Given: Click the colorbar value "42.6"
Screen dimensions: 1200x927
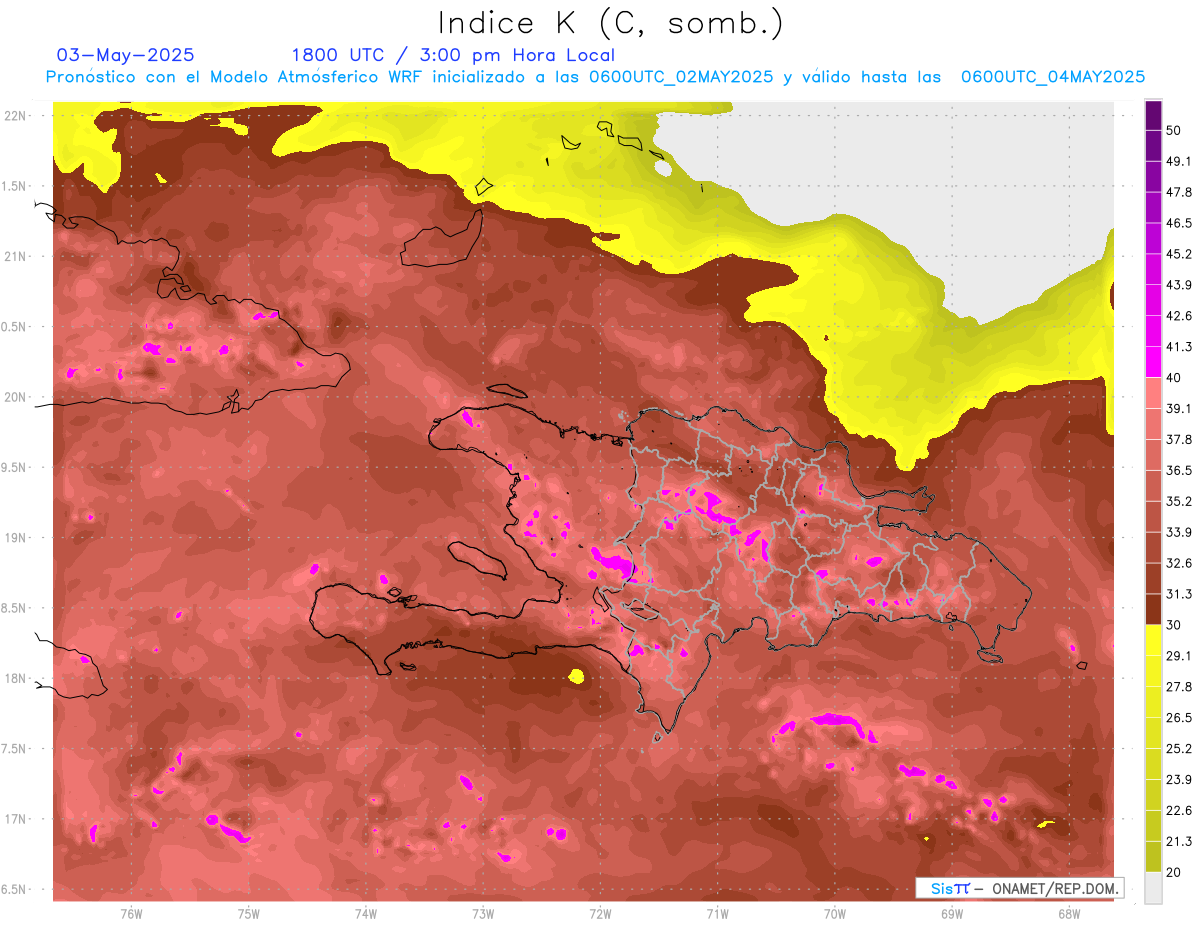Looking at the screenshot, I should [x=1179, y=316].
